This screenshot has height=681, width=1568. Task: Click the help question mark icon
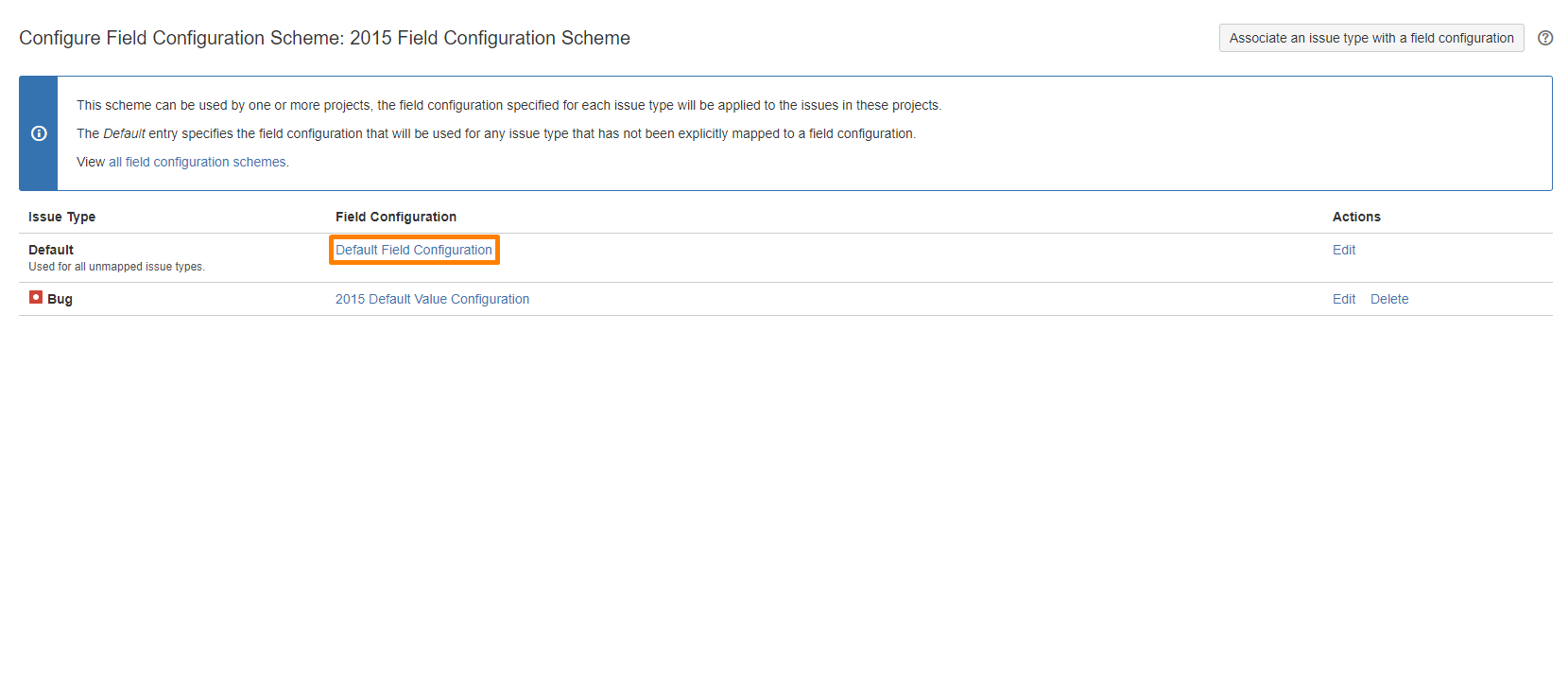(1545, 38)
